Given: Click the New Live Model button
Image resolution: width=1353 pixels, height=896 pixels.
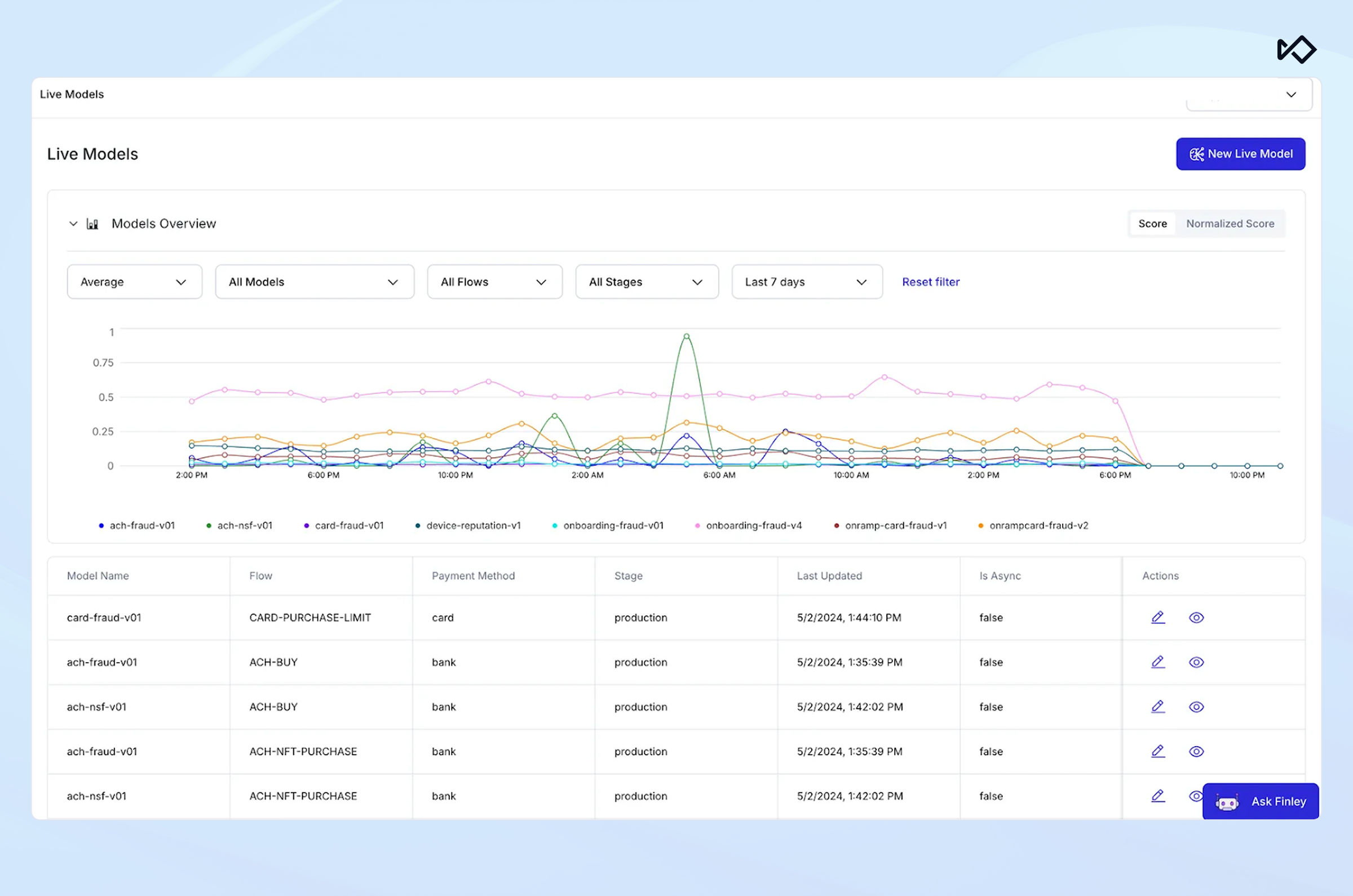Looking at the screenshot, I should (1240, 154).
